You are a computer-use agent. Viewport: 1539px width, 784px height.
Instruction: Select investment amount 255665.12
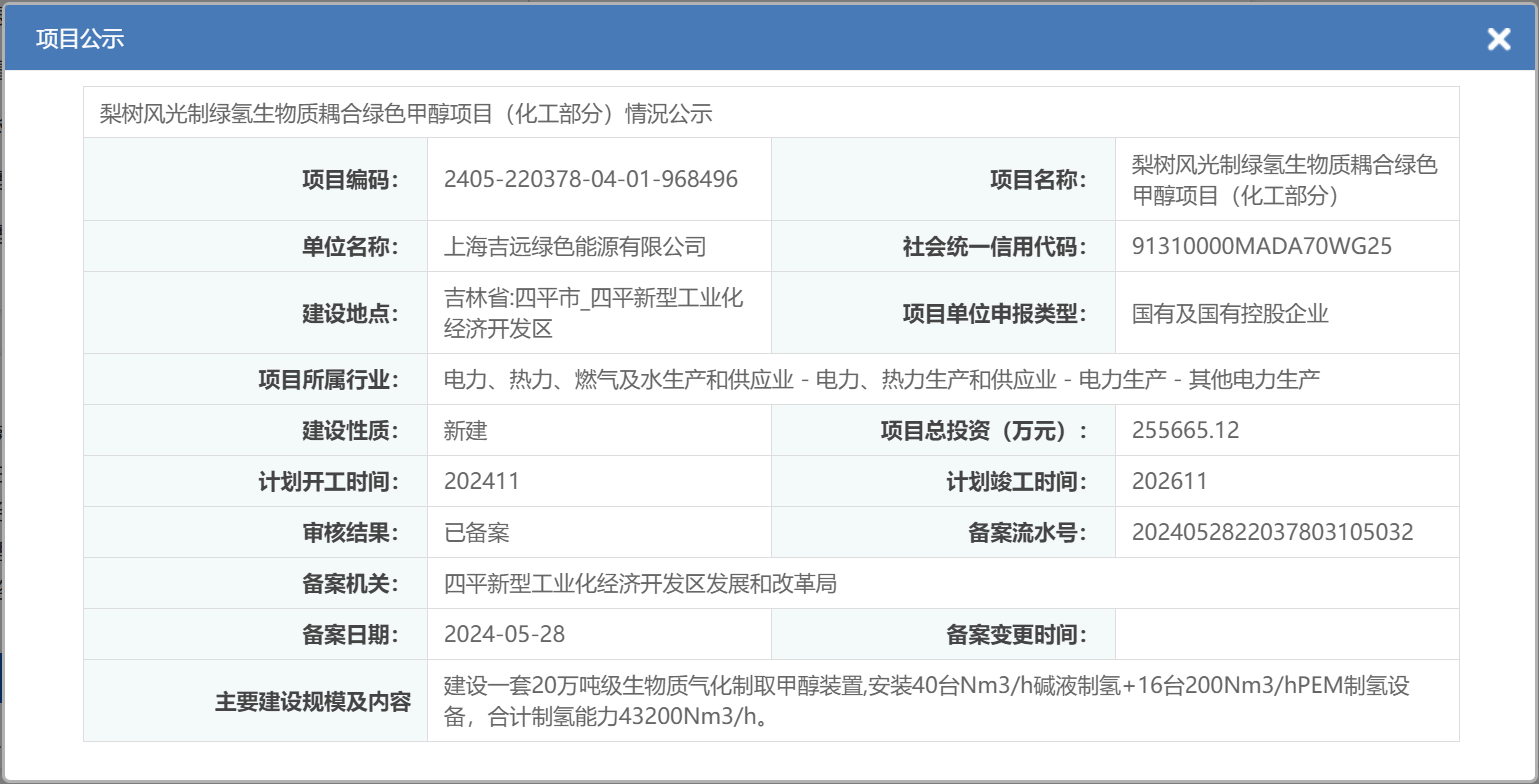1186,430
